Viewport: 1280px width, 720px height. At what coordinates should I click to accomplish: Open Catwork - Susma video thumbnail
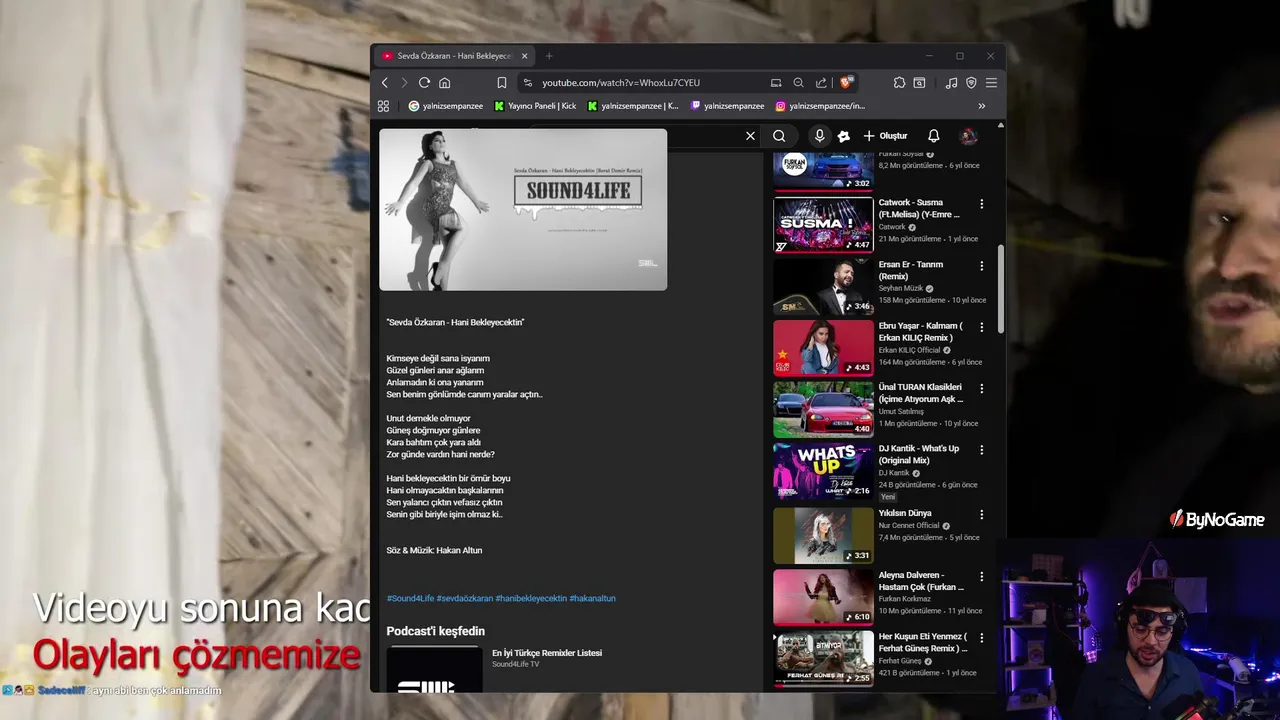coord(823,224)
